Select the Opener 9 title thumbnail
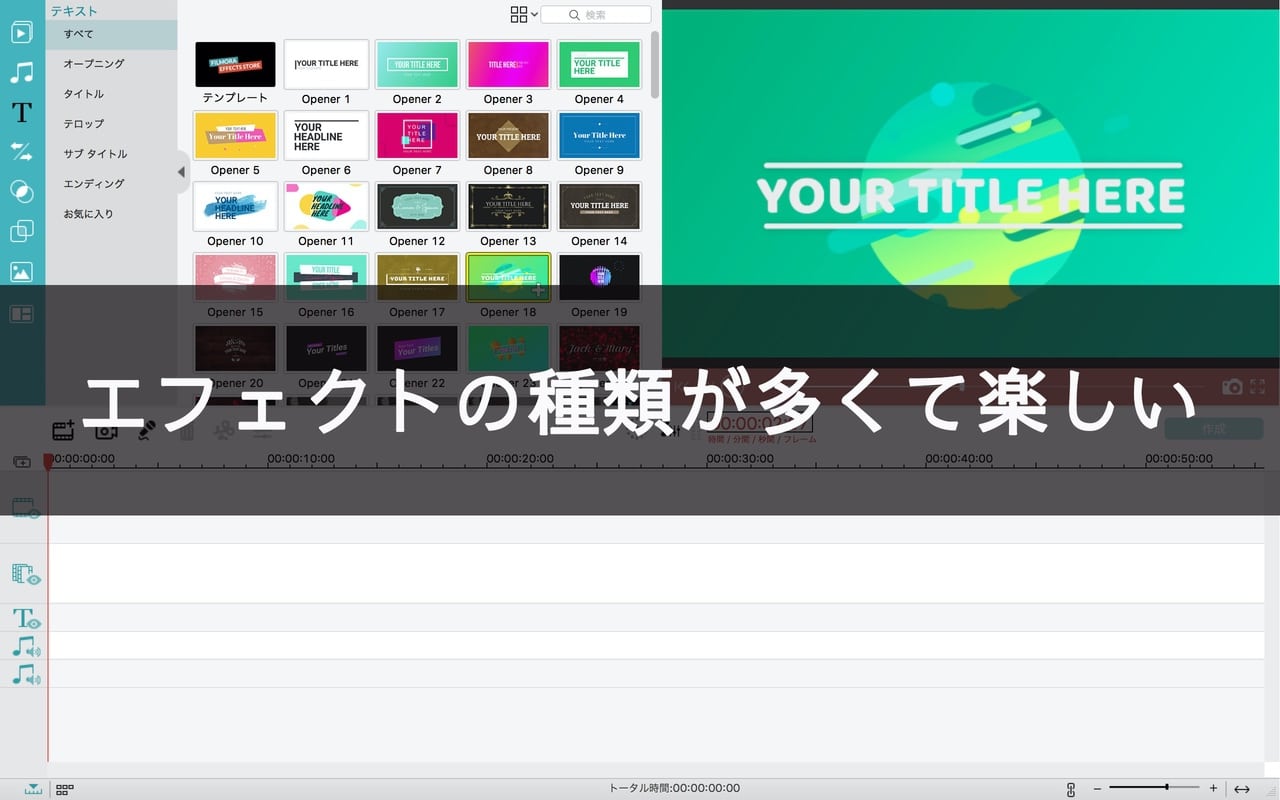Screen dimensions: 1280x800 click(599, 135)
